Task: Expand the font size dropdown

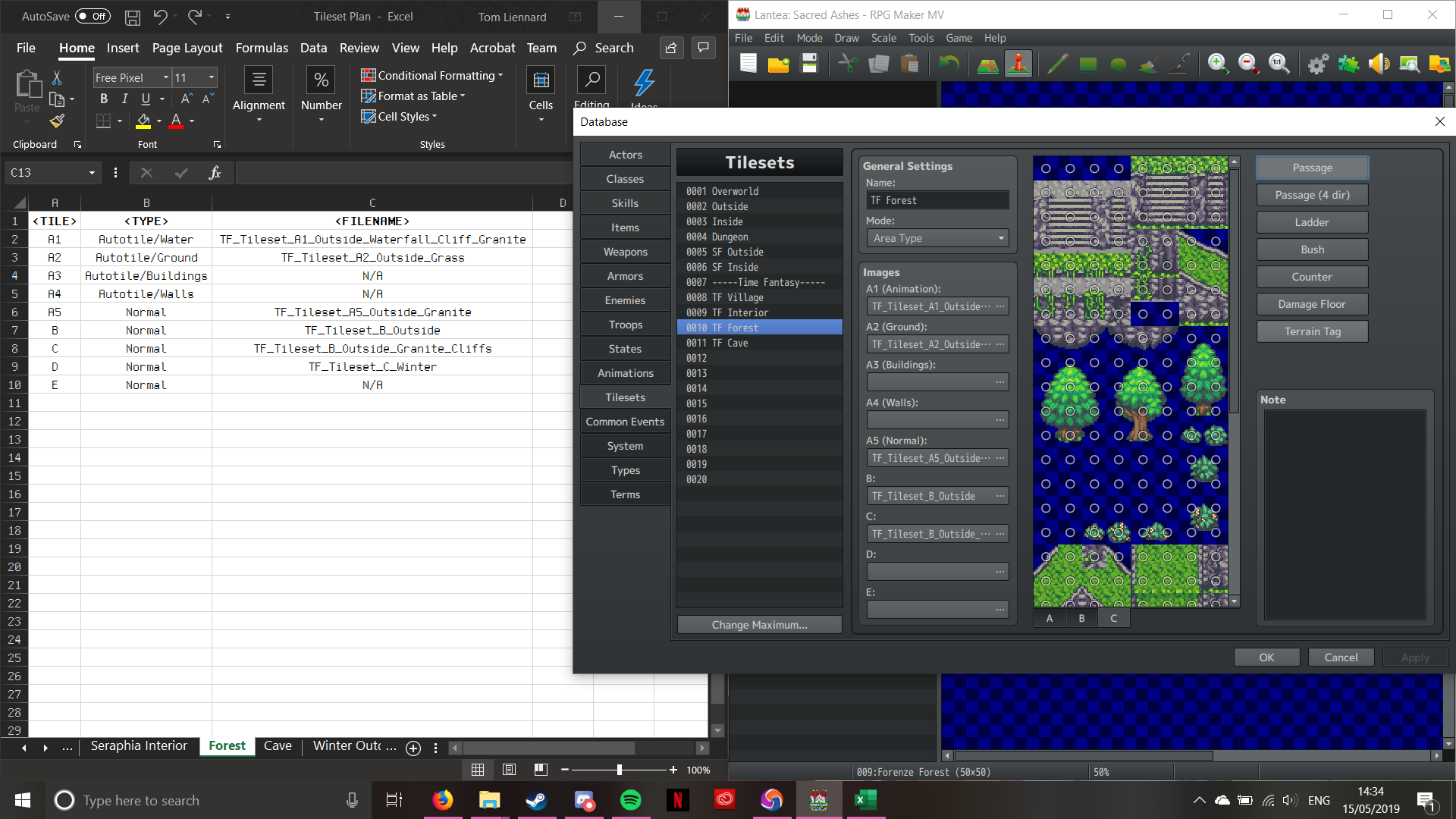Action: (x=212, y=77)
